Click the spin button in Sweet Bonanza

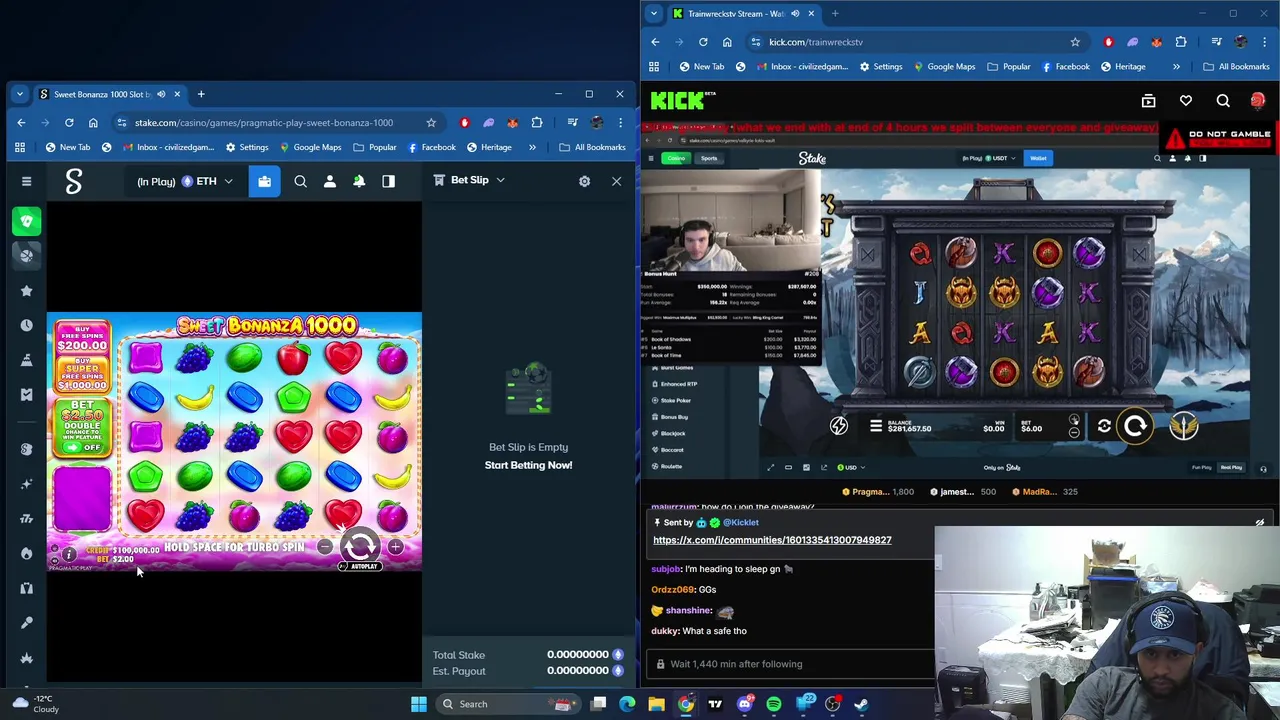click(x=360, y=546)
